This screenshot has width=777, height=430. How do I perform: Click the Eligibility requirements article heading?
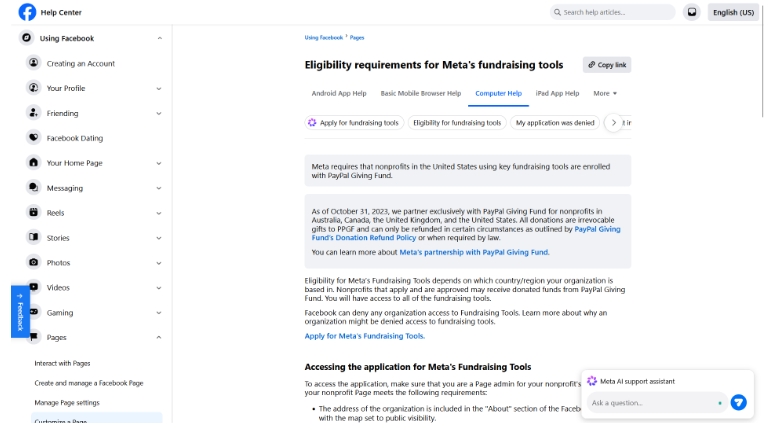tap(434, 65)
